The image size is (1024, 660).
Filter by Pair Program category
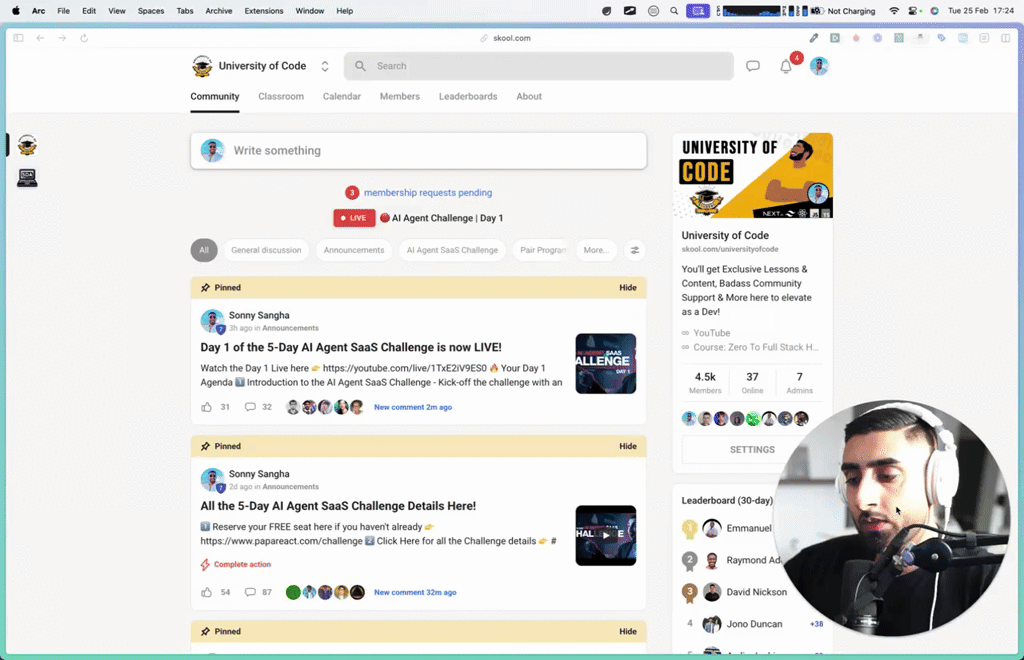click(x=541, y=250)
